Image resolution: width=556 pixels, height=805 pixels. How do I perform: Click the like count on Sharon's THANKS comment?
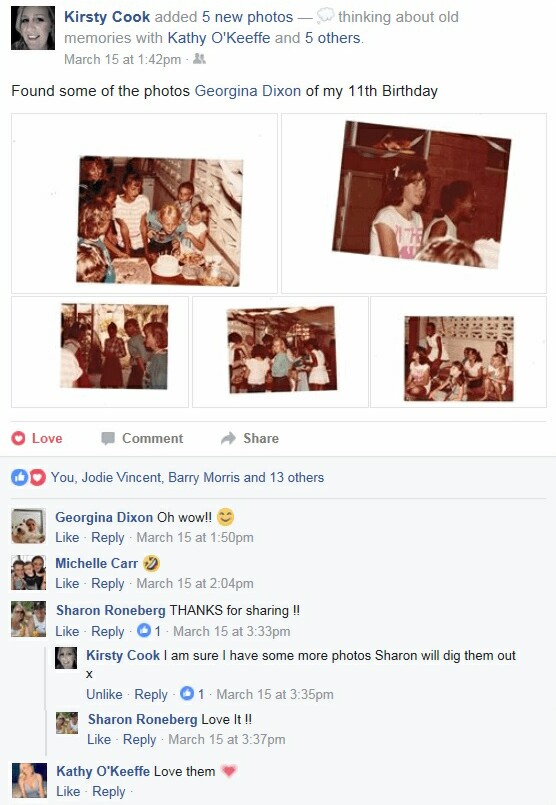tap(149, 631)
